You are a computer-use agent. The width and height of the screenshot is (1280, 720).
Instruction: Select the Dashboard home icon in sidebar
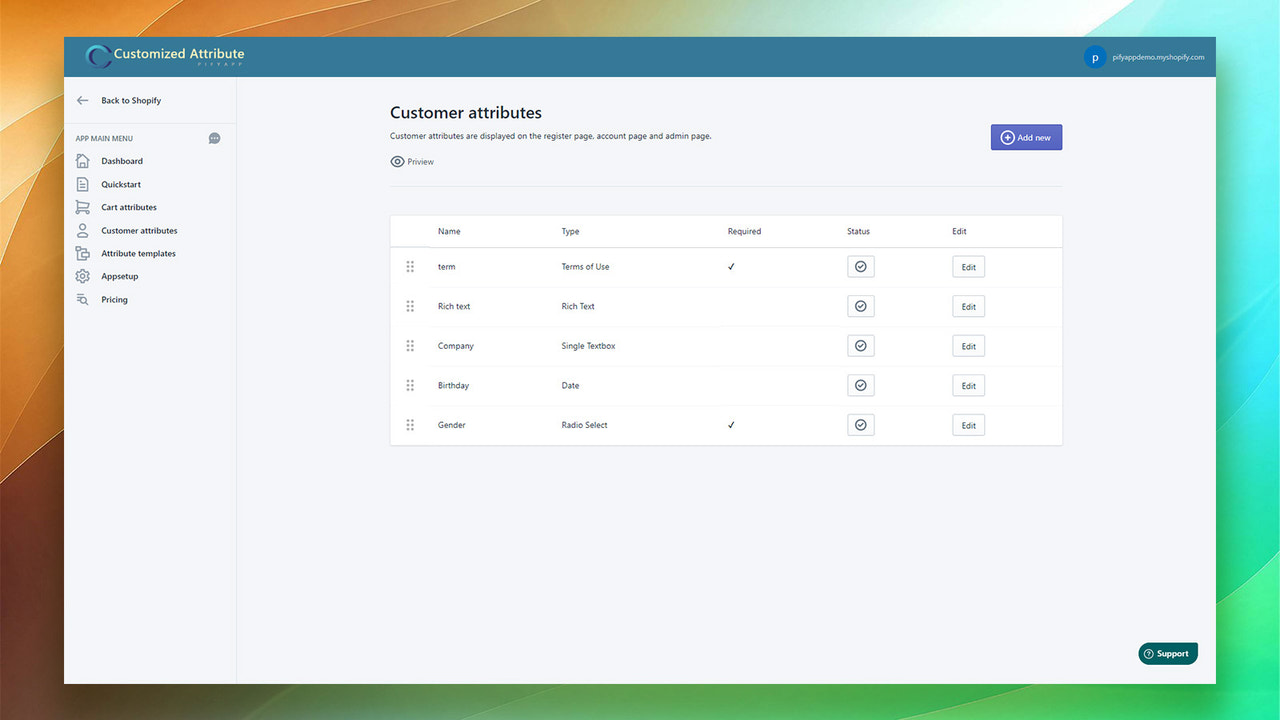(81, 160)
